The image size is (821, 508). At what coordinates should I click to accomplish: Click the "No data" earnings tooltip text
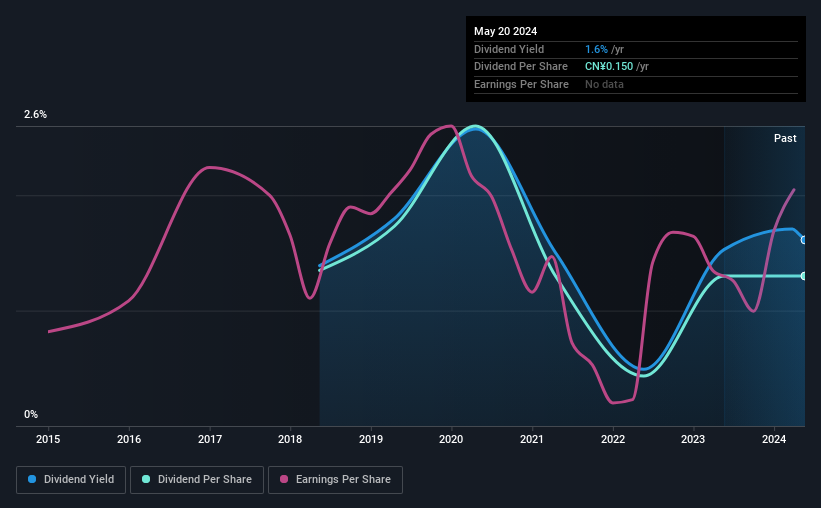[604, 84]
